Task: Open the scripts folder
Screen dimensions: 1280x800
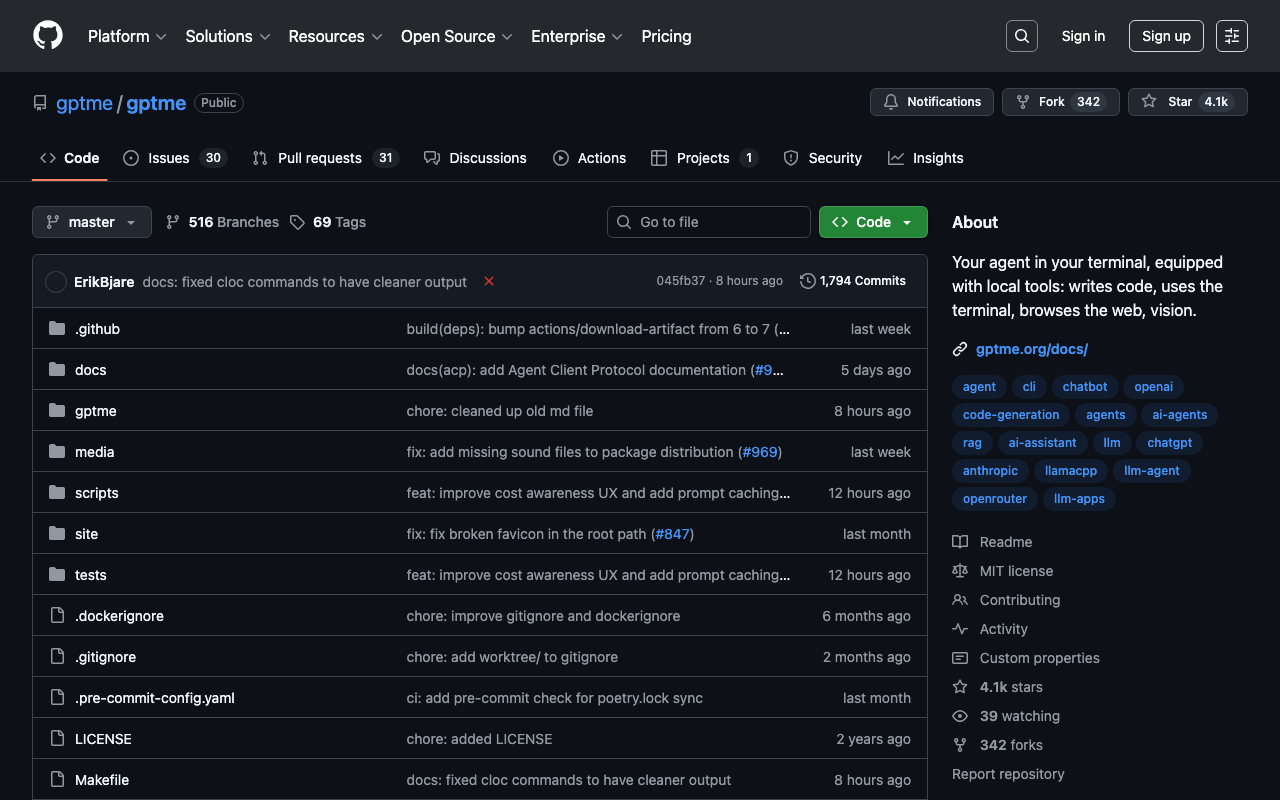Action: click(x=97, y=493)
